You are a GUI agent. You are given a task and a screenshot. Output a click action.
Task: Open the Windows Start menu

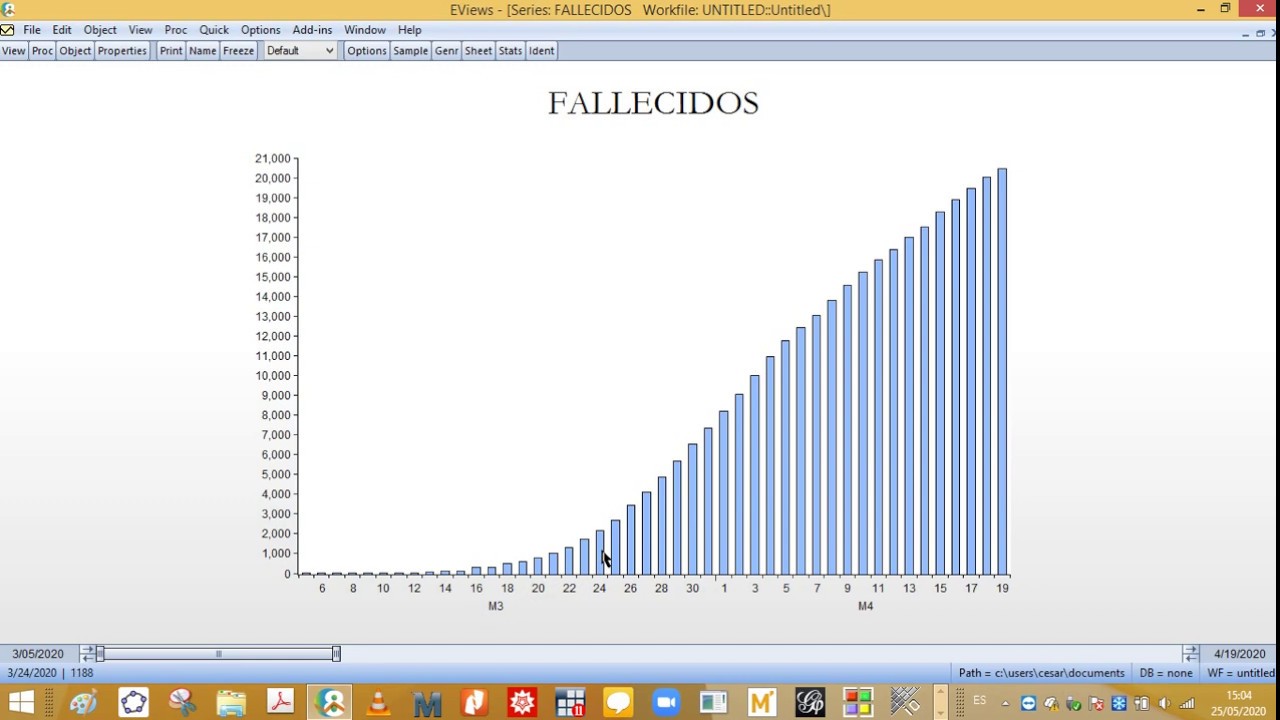tap(20, 702)
